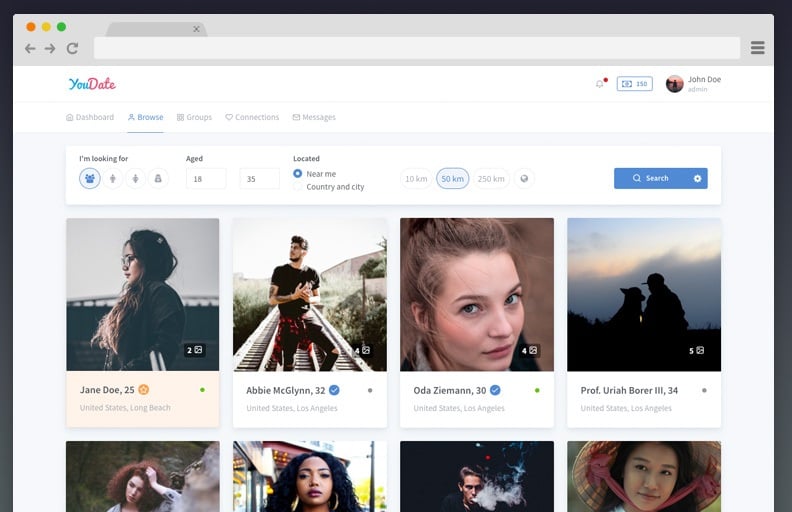Switch to the Groups tab
792x512 pixels.
[x=194, y=117]
